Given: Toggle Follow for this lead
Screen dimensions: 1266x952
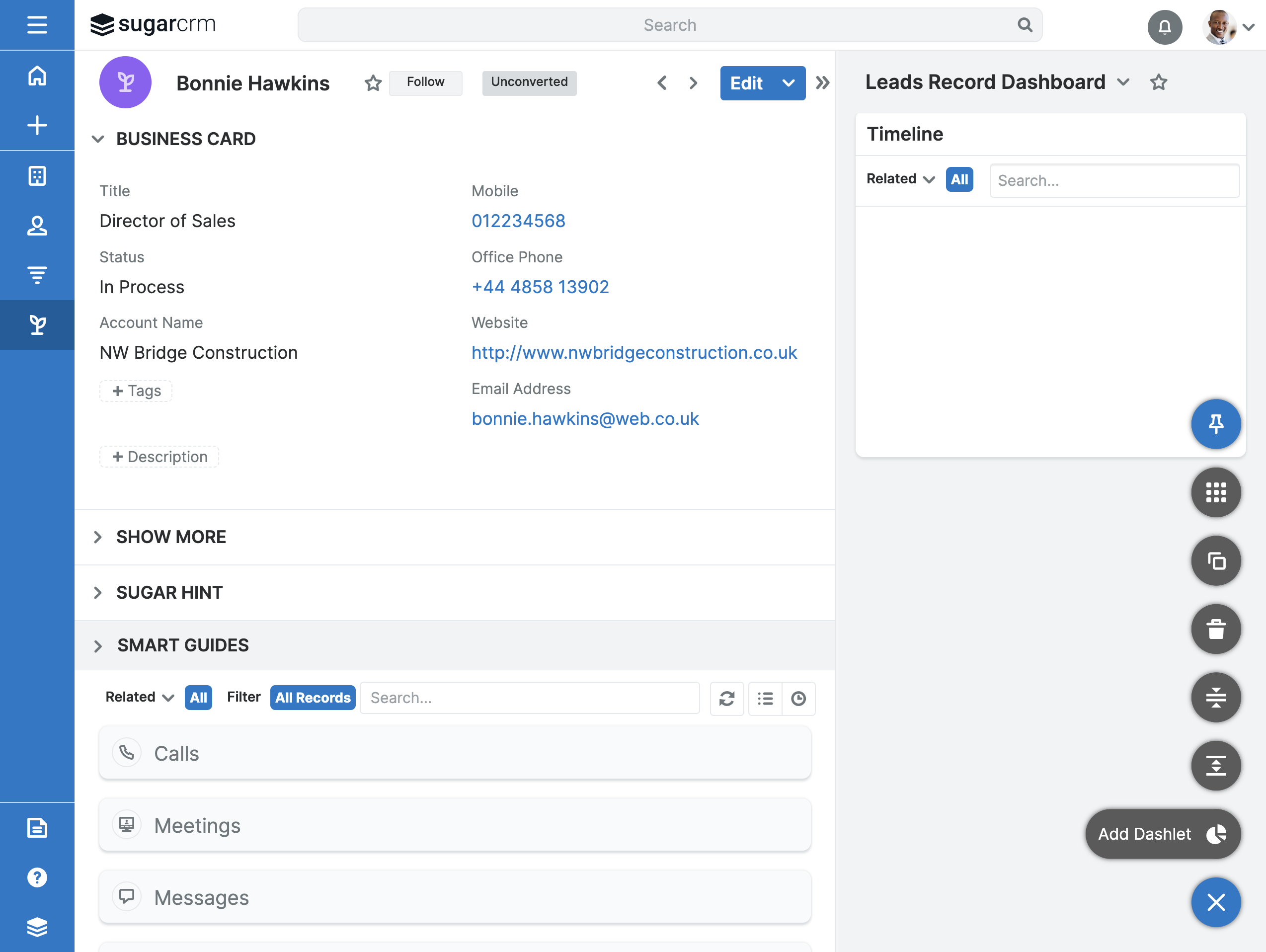Looking at the screenshot, I should 425,82.
